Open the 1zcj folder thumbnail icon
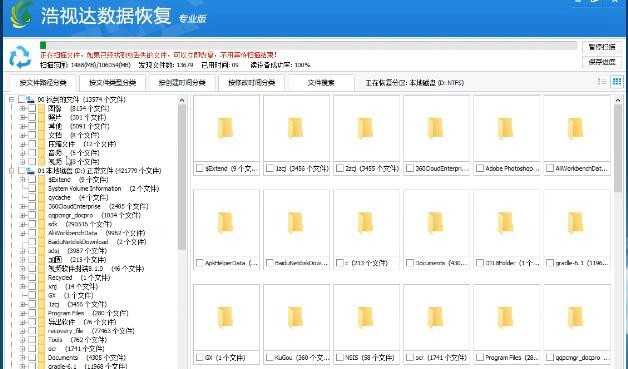This screenshot has height=369, width=628. coord(296,128)
